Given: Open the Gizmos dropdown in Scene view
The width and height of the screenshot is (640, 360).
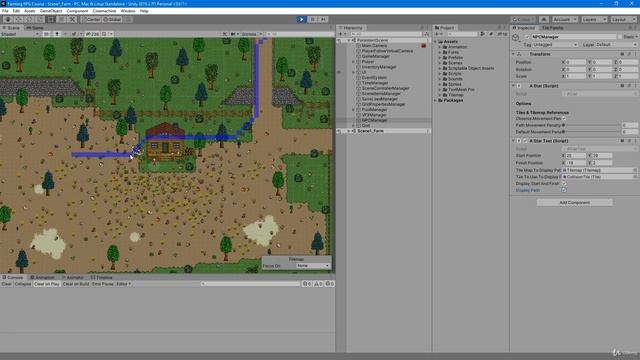Looking at the screenshot, I should [x=251, y=34].
